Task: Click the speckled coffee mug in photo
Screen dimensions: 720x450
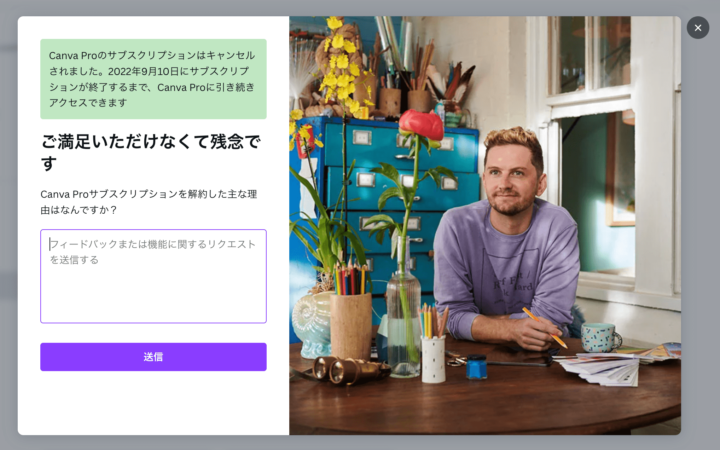Action: 600,338
